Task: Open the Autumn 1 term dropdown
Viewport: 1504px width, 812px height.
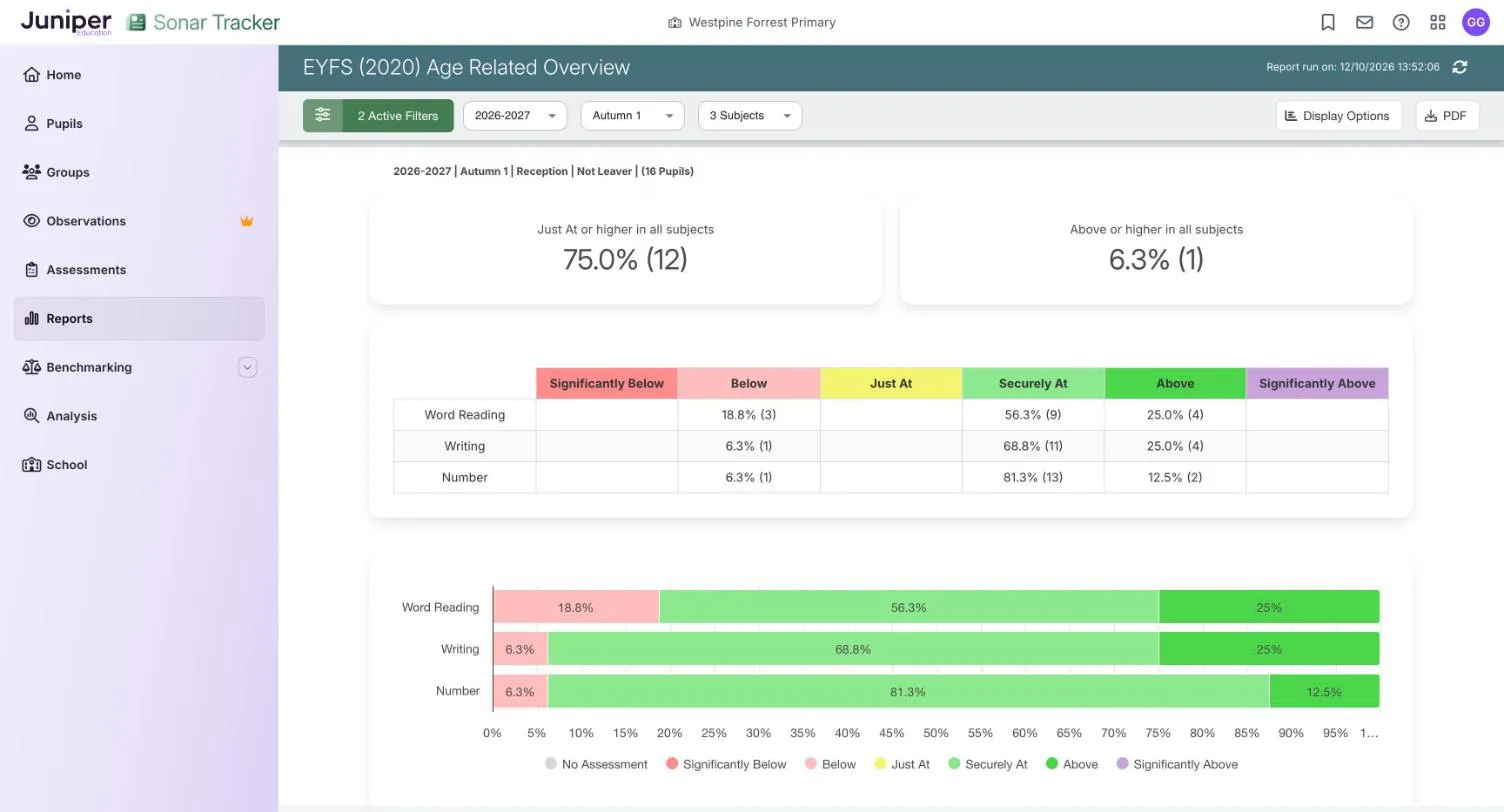Action: (x=632, y=115)
